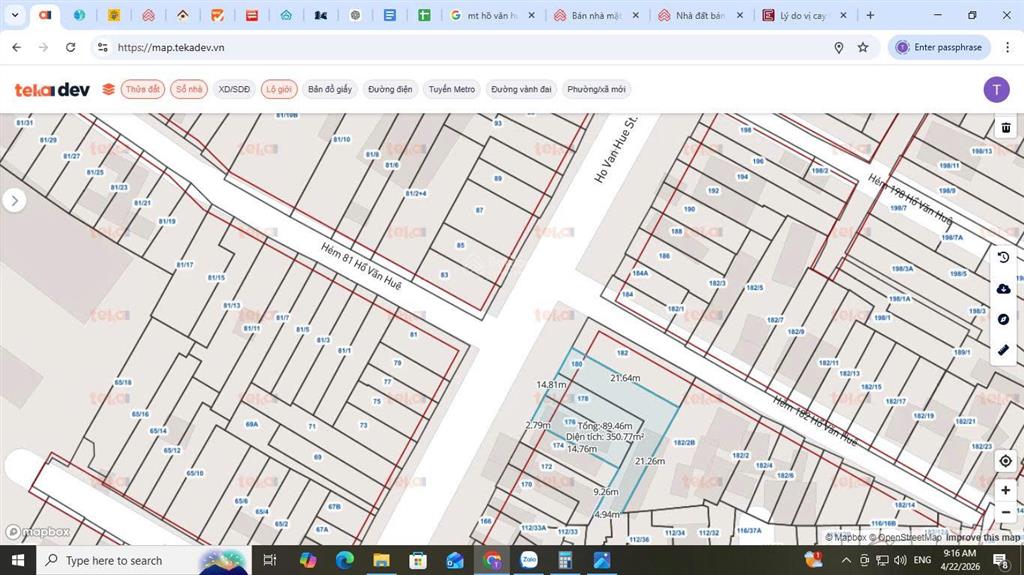Viewport: 1024px width, 575px height.
Task: Open File Explorer from the taskbar
Action: 381,560
